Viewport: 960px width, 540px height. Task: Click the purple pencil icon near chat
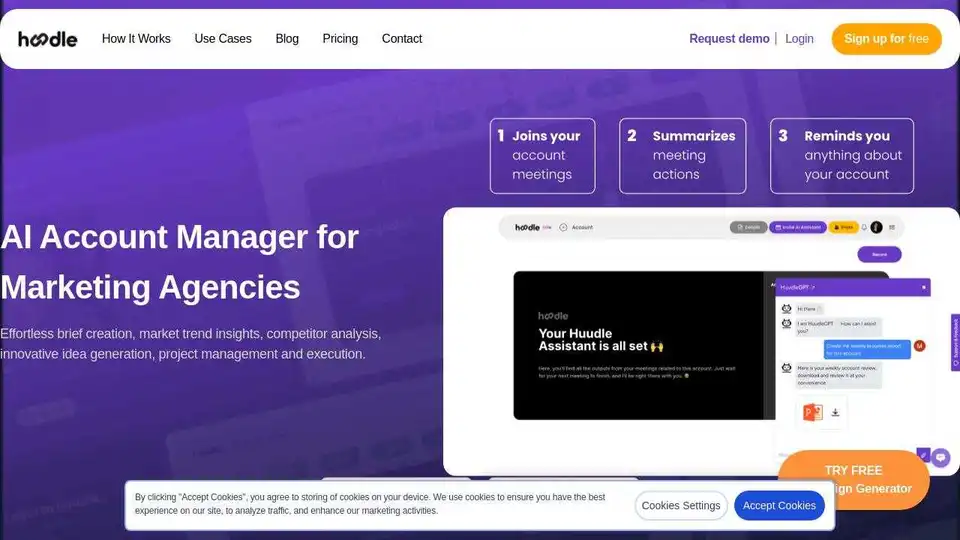(x=923, y=455)
